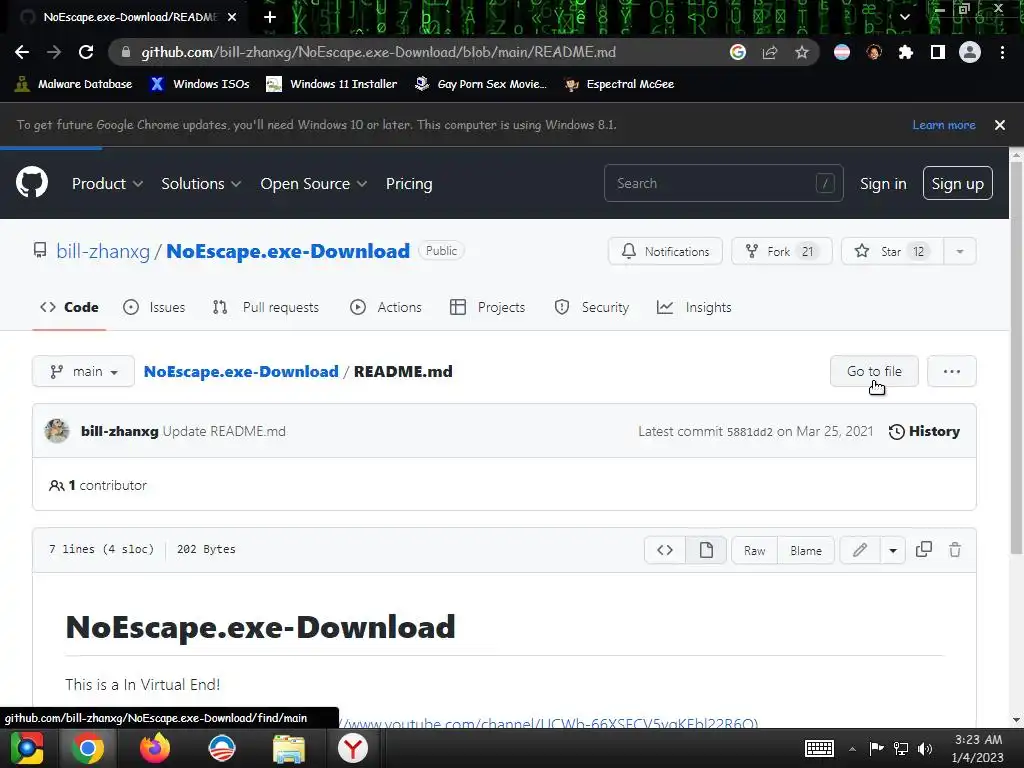Image resolution: width=1024 pixels, height=768 pixels.
Task: Click the browser address bar URL
Action: [378, 52]
